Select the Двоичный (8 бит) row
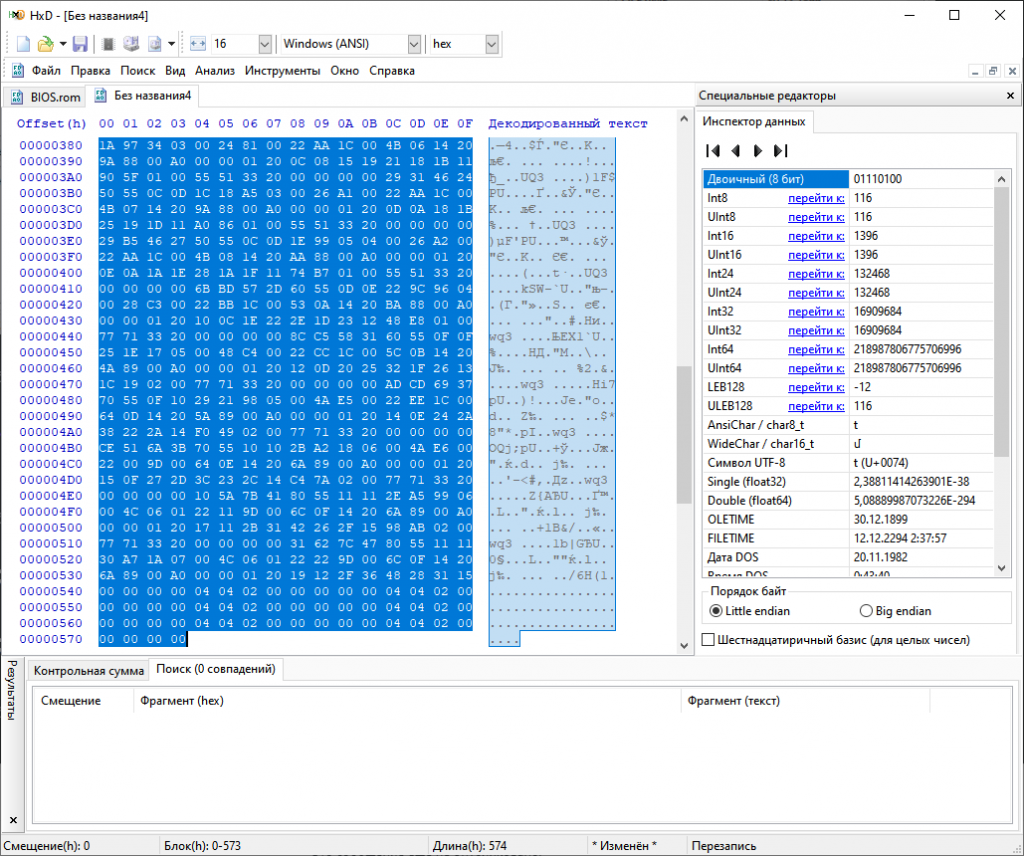The image size is (1024, 856). tap(848, 179)
